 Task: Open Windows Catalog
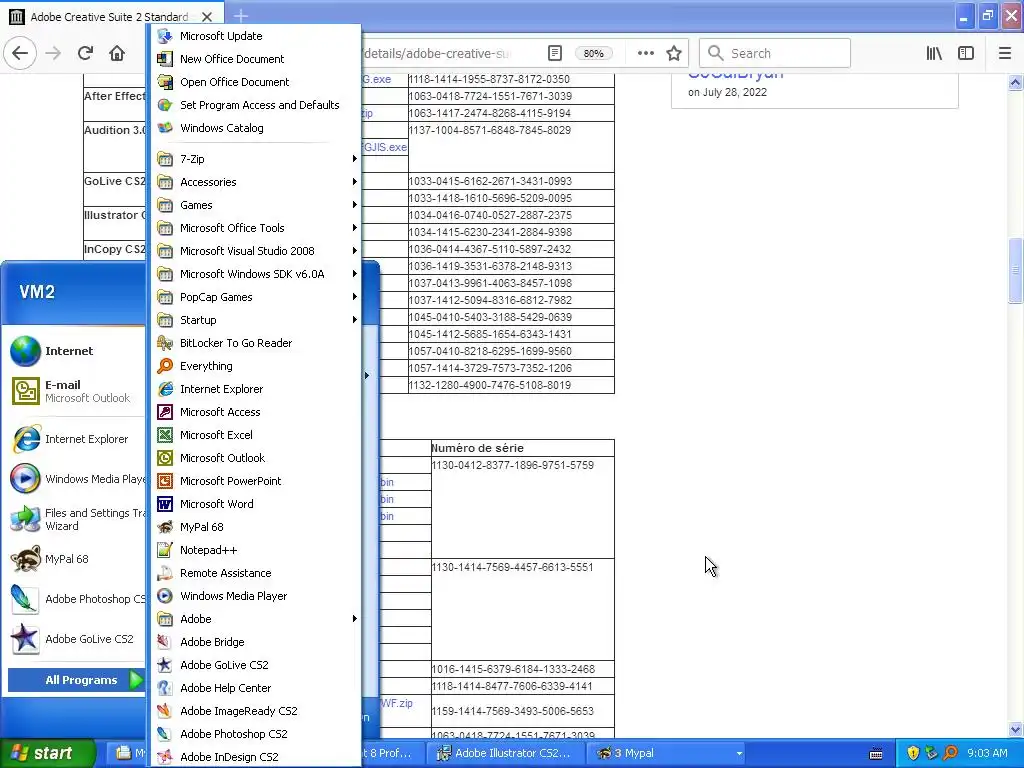click(255, 128)
